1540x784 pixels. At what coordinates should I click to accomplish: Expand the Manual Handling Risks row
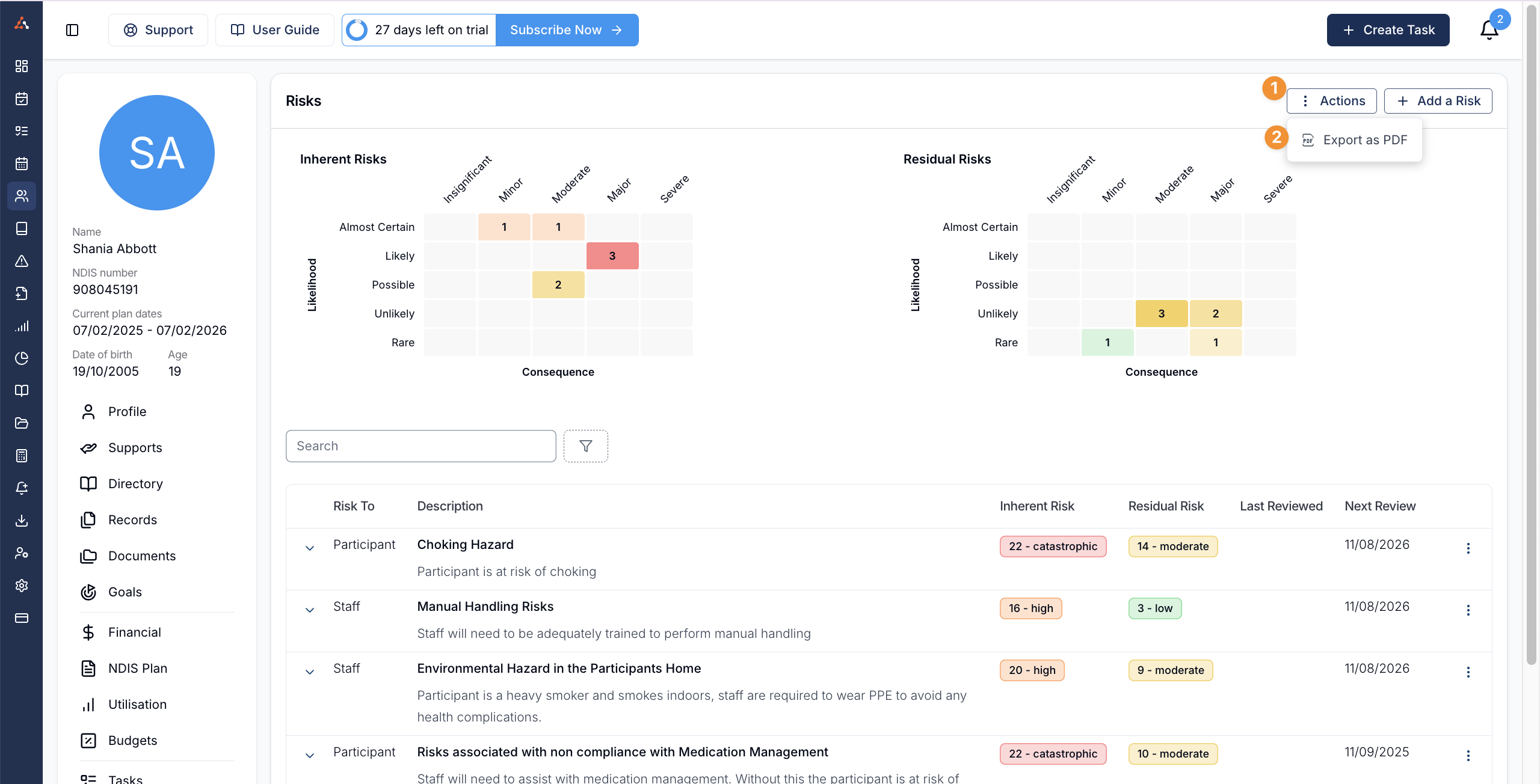point(310,610)
